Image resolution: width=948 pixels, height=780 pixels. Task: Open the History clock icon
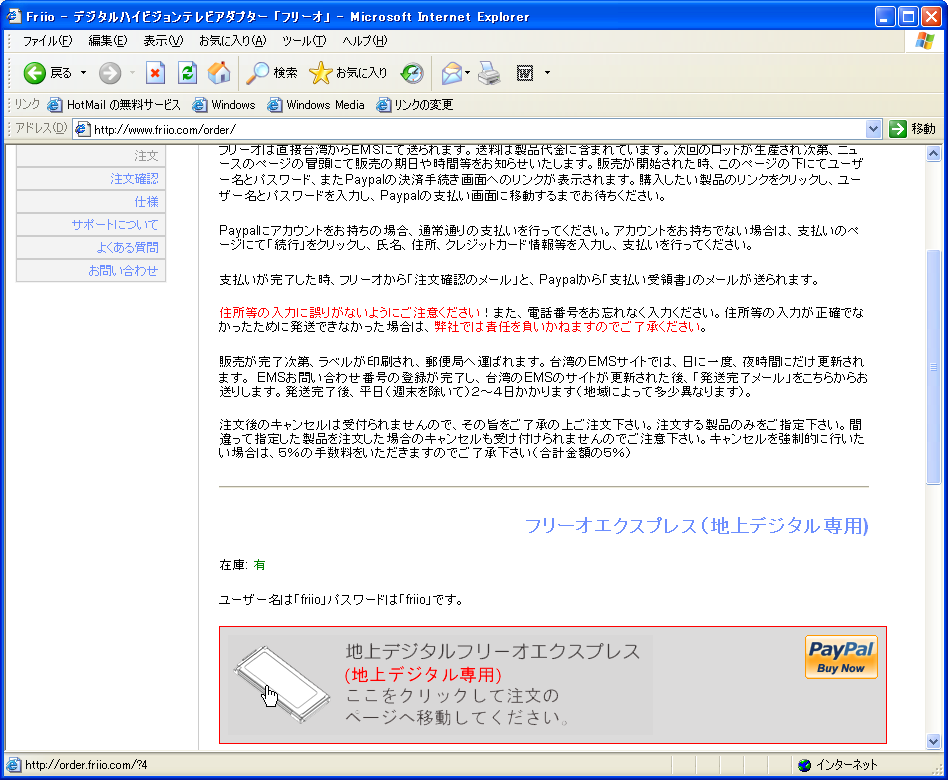tap(412, 73)
